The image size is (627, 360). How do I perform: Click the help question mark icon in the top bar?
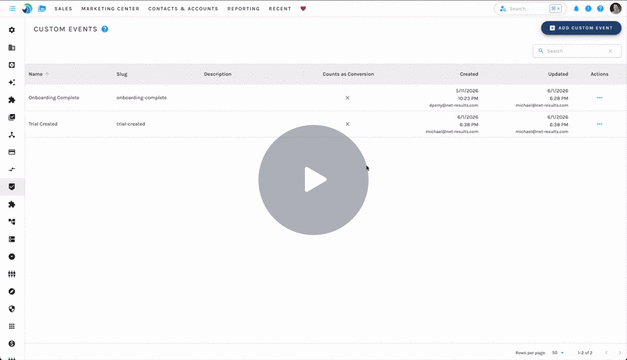600,8
